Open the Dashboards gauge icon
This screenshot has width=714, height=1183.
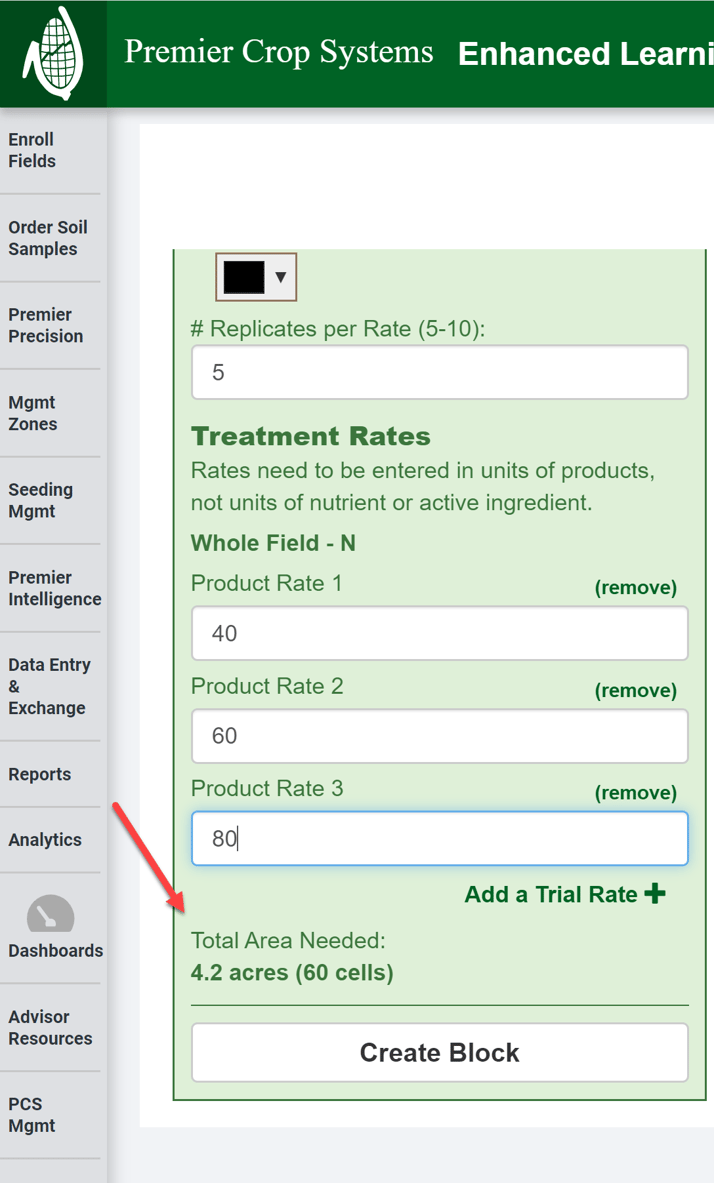pyautogui.click(x=50, y=916)
